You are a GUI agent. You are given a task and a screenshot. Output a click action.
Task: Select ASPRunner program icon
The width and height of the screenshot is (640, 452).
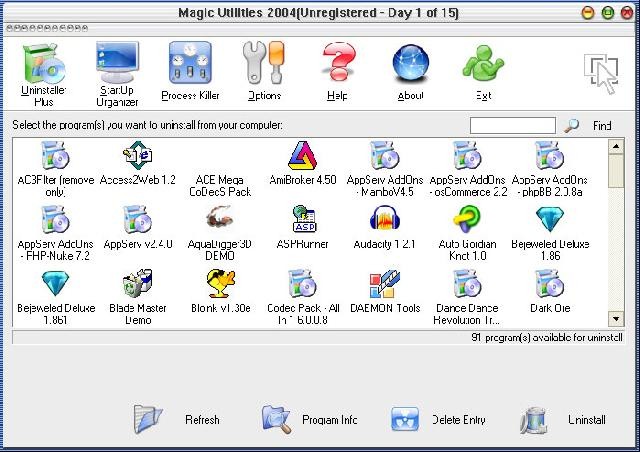pos(304,219)
